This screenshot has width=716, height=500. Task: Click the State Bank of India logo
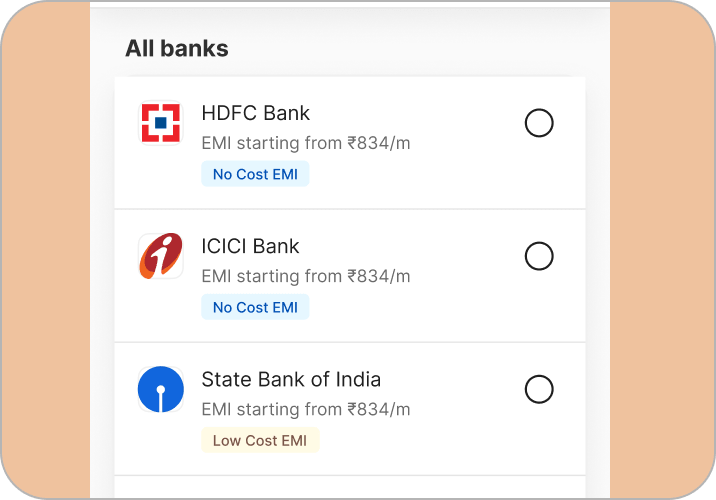[x=160, y=389]
